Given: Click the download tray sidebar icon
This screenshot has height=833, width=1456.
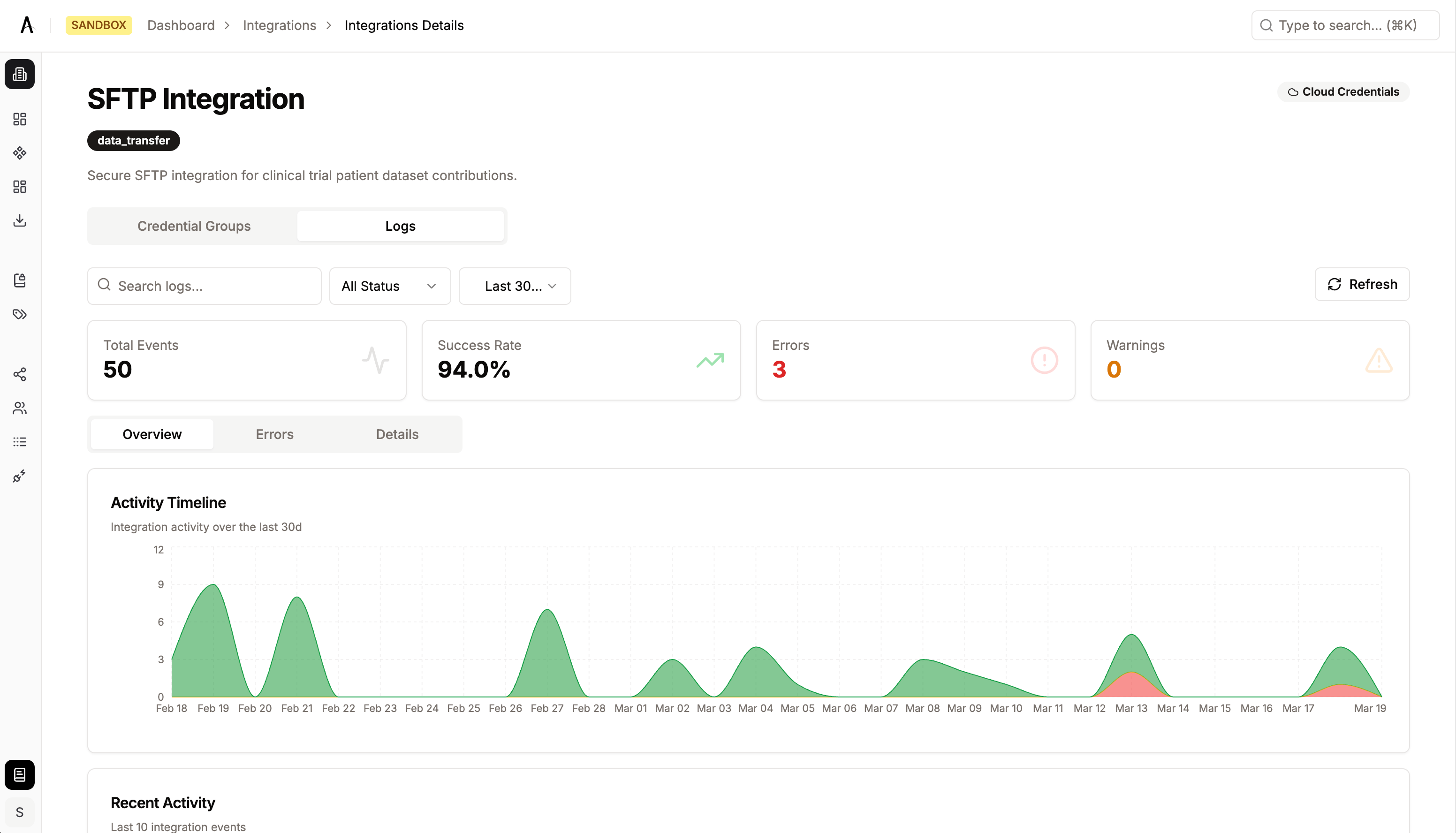Looking at the screenshot, I should click(x=19, y=220).
